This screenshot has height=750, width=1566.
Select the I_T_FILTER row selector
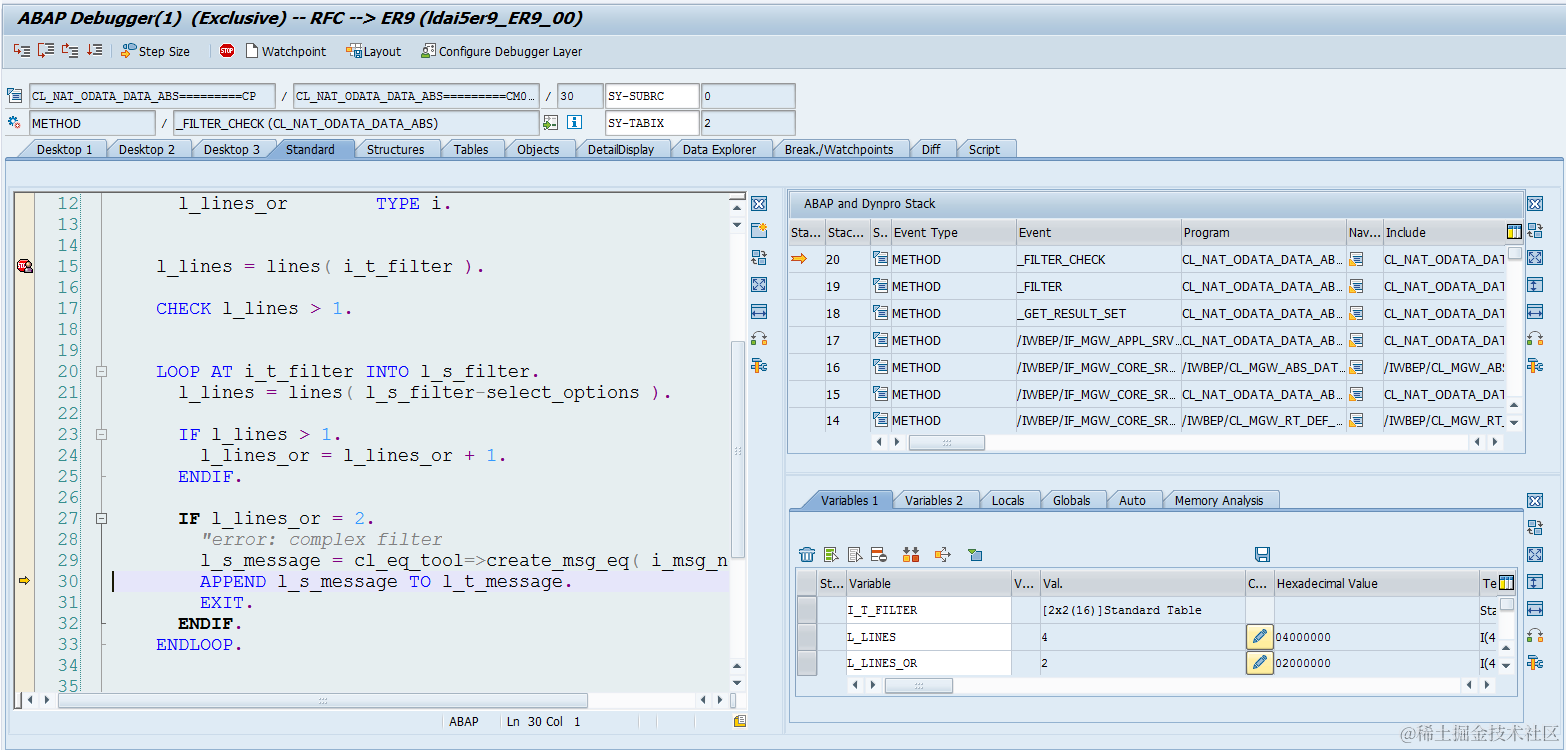(x=806, y=610)
